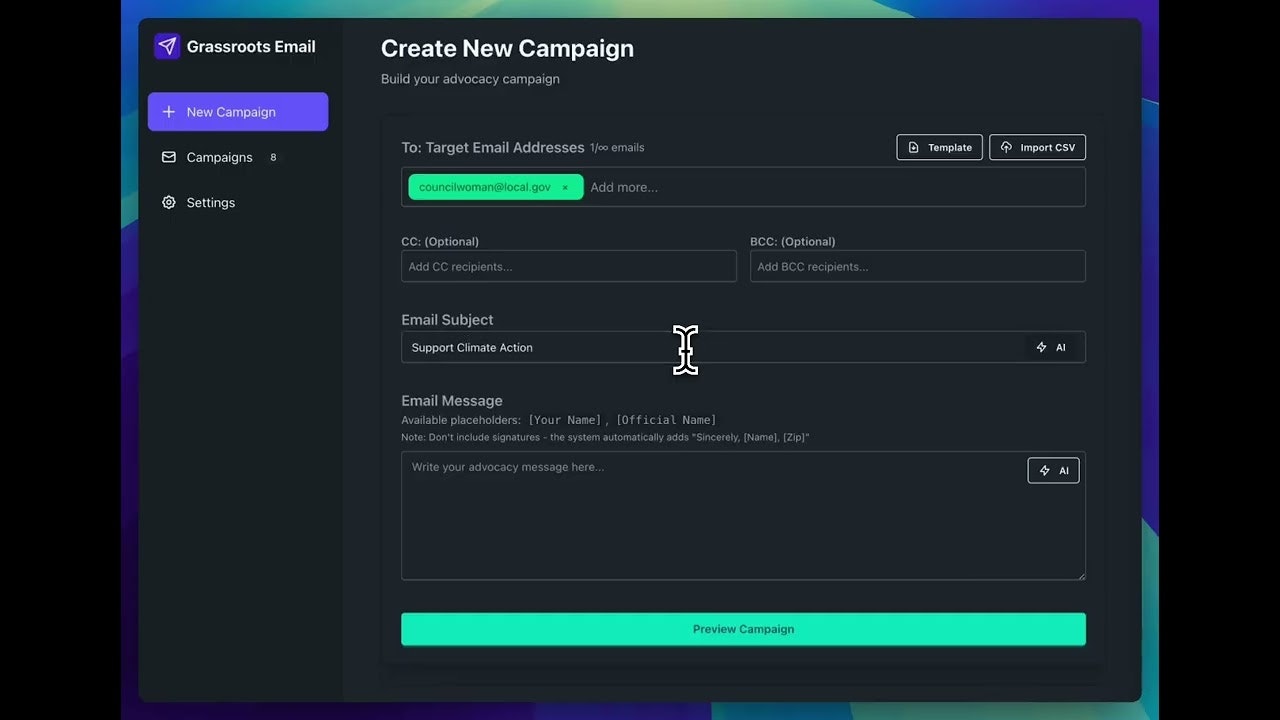Click the message box resize handle
Screen dimensions: 1280x720
[1080, 575]
